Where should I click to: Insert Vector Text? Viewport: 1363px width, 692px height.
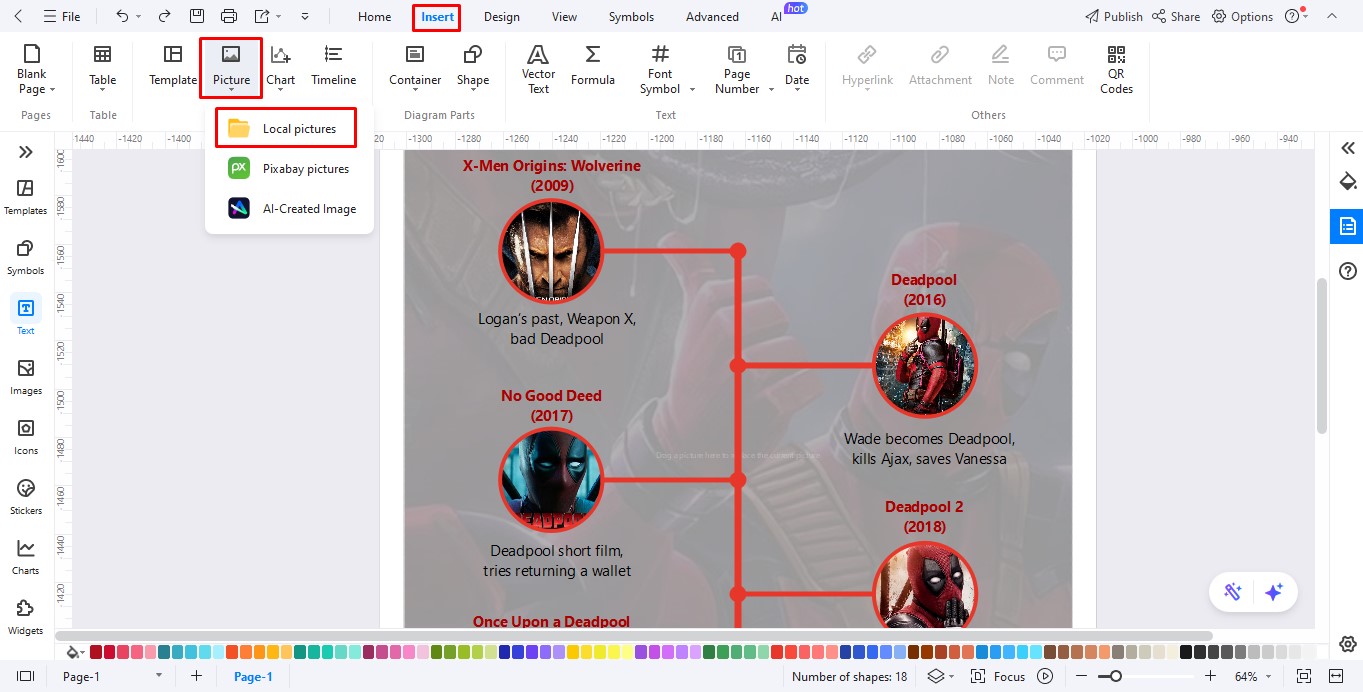[x=538, y=69]
